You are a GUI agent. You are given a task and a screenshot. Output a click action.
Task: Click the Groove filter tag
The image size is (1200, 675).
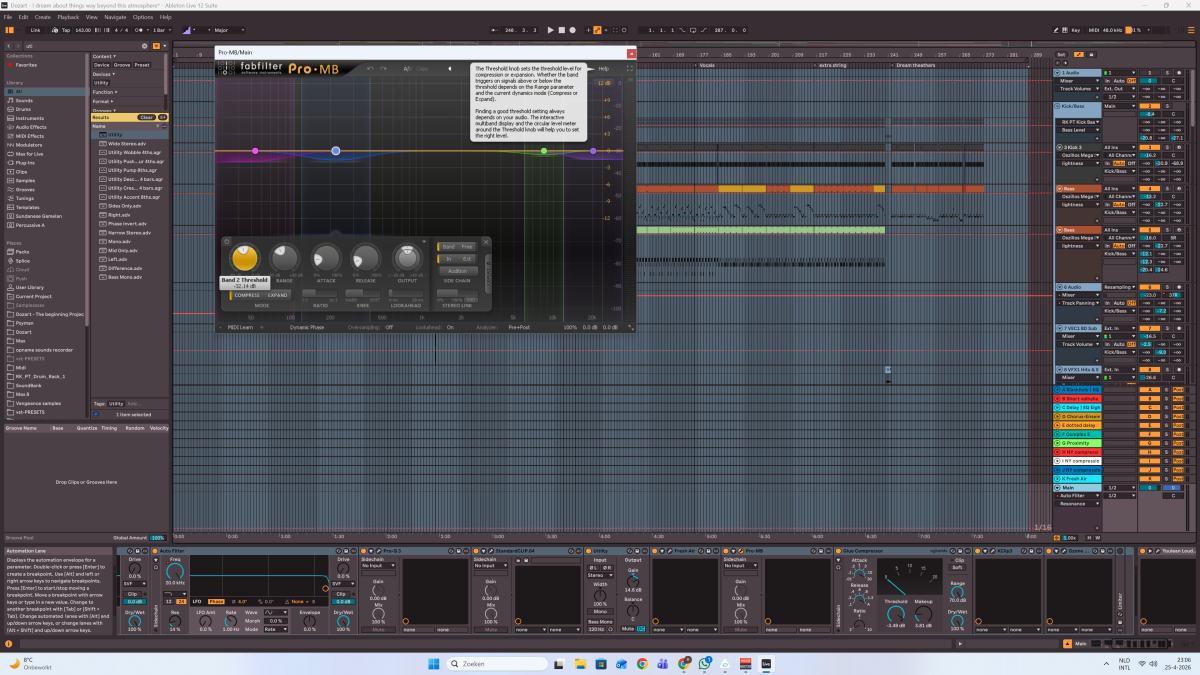pos(122,65)
